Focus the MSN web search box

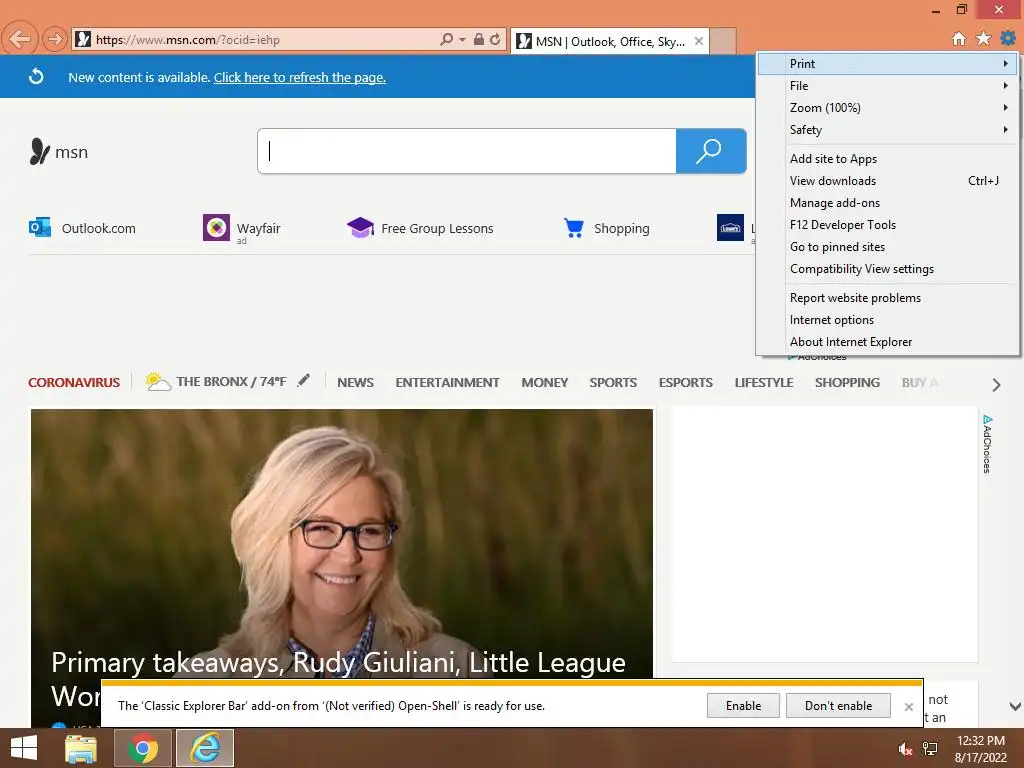(467, 151)
